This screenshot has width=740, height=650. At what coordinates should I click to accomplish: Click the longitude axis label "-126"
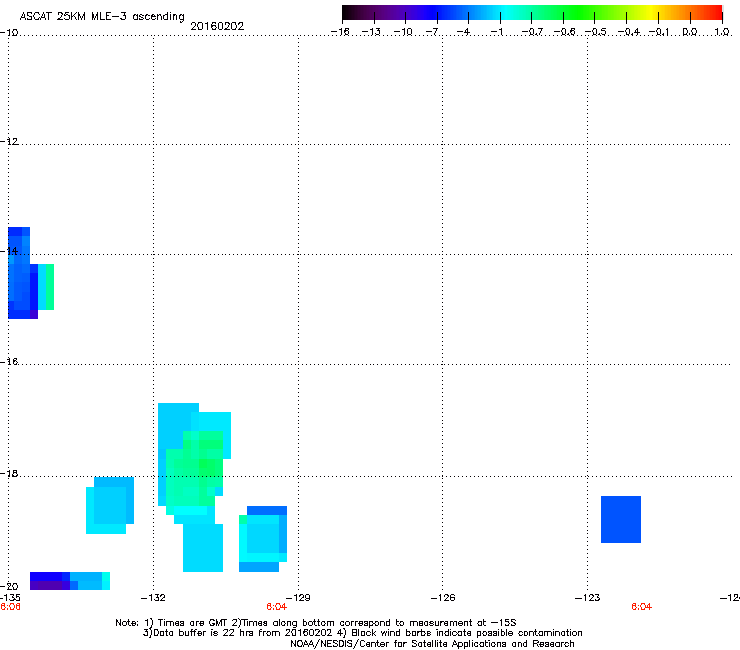443,598
